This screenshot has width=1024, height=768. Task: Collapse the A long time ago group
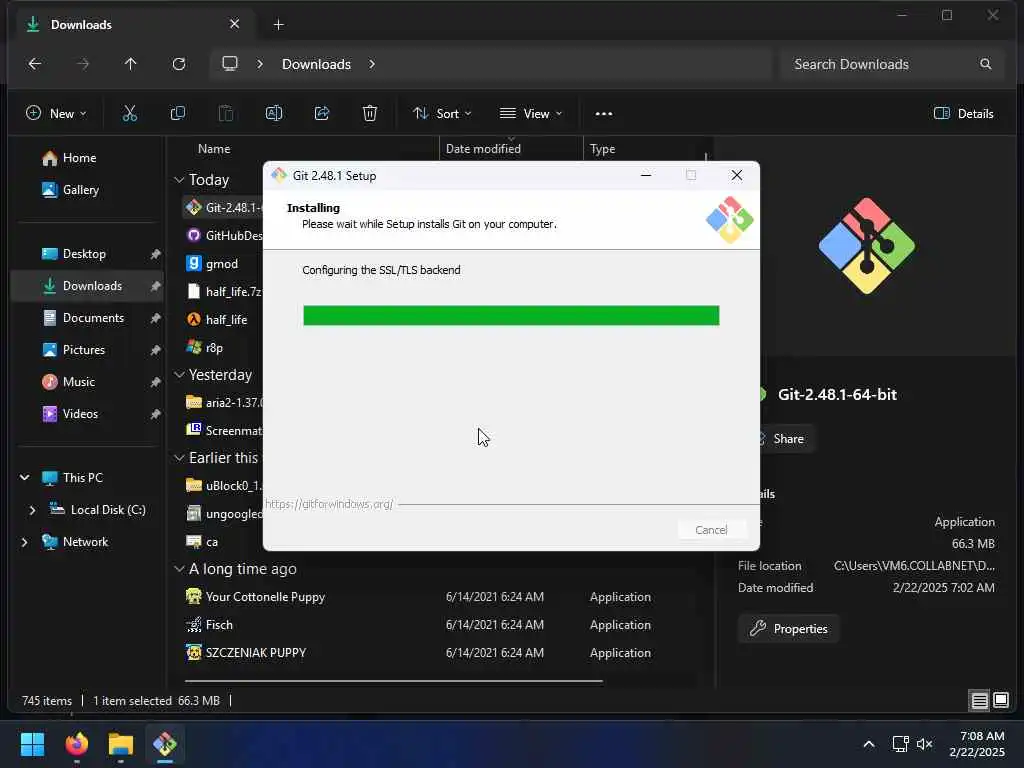pos(179,569)
